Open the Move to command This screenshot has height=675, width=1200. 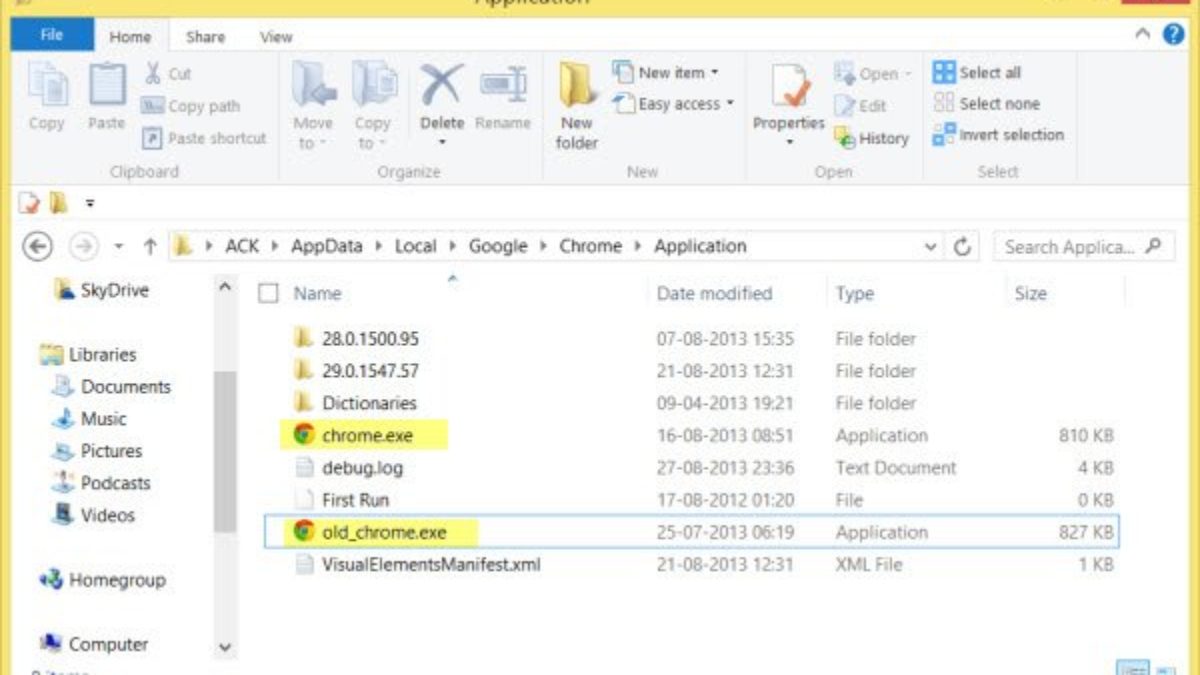coord(313,104)
